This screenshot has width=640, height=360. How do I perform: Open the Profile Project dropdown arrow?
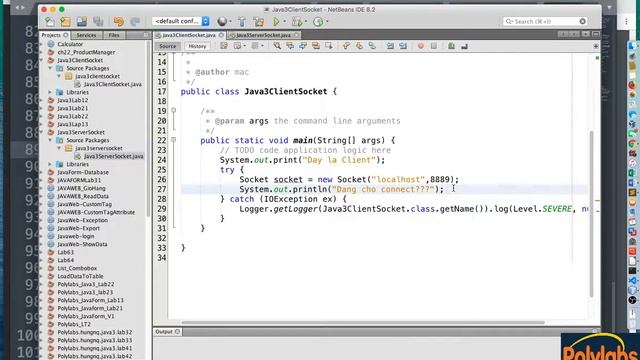(x=327, y=22)
